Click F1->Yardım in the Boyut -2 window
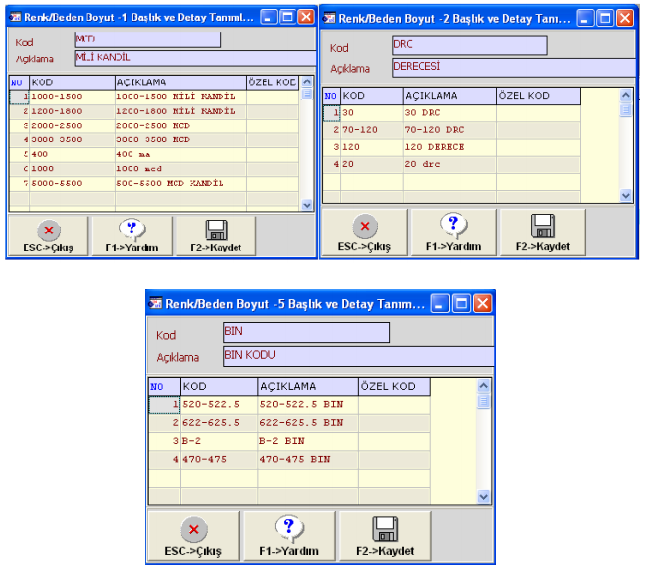 pos(454,232)
